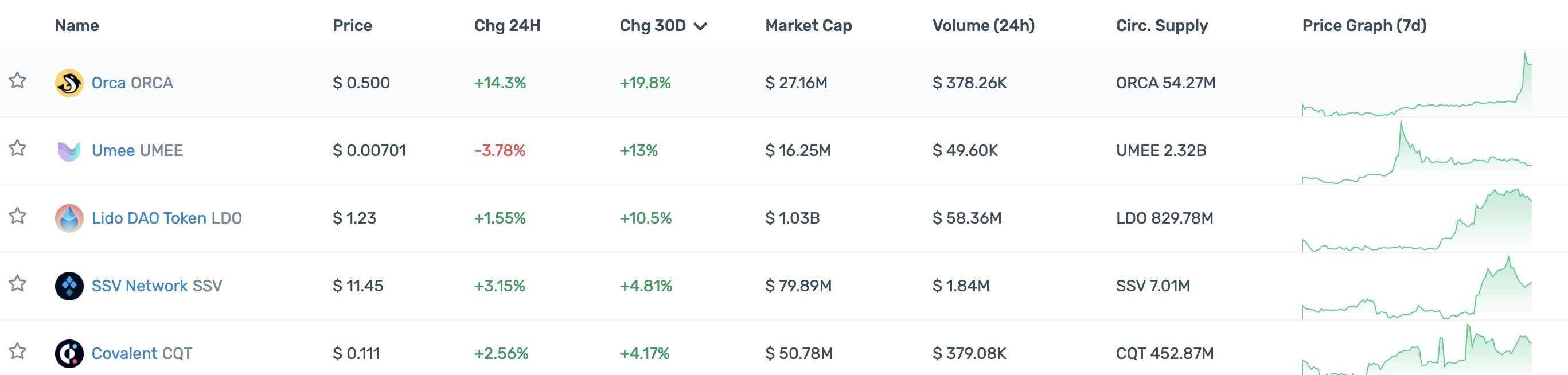Click the Chg 30D sort arrow
The width and height of the screenshot is (1568, 375).
click(700, 26)
